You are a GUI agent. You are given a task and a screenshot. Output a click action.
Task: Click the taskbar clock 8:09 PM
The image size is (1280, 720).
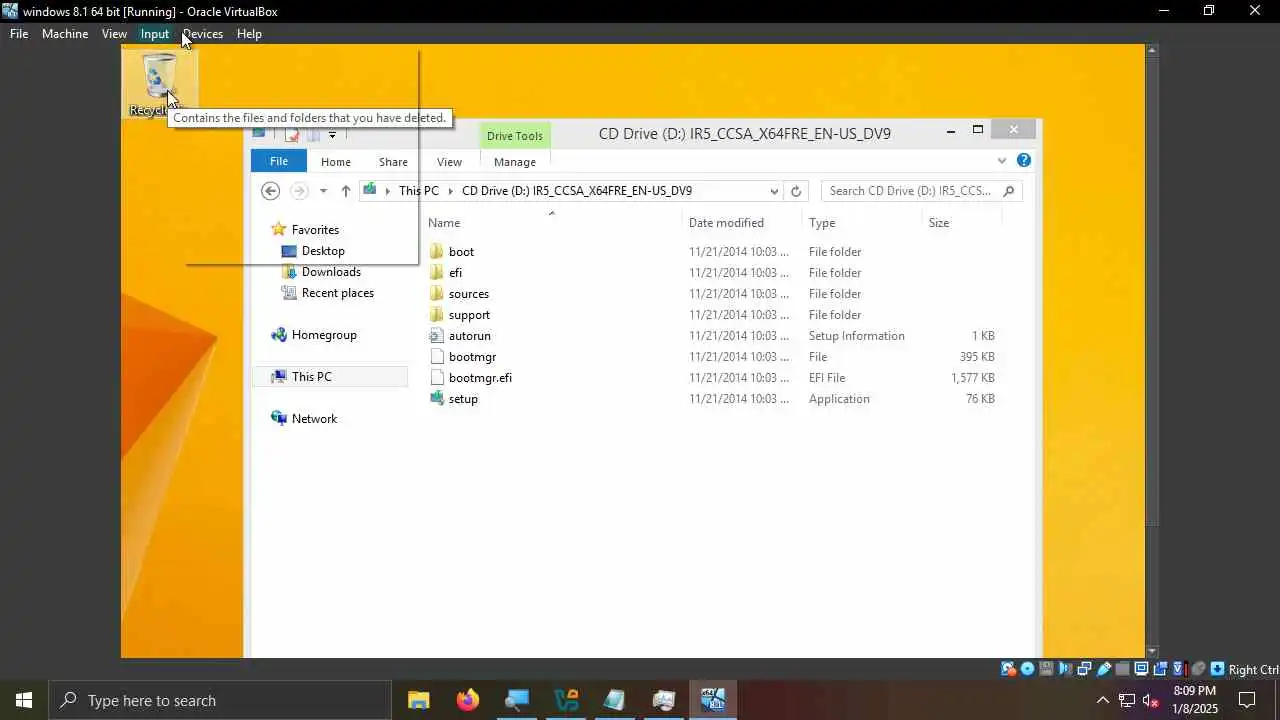(x=1195, y=691)
